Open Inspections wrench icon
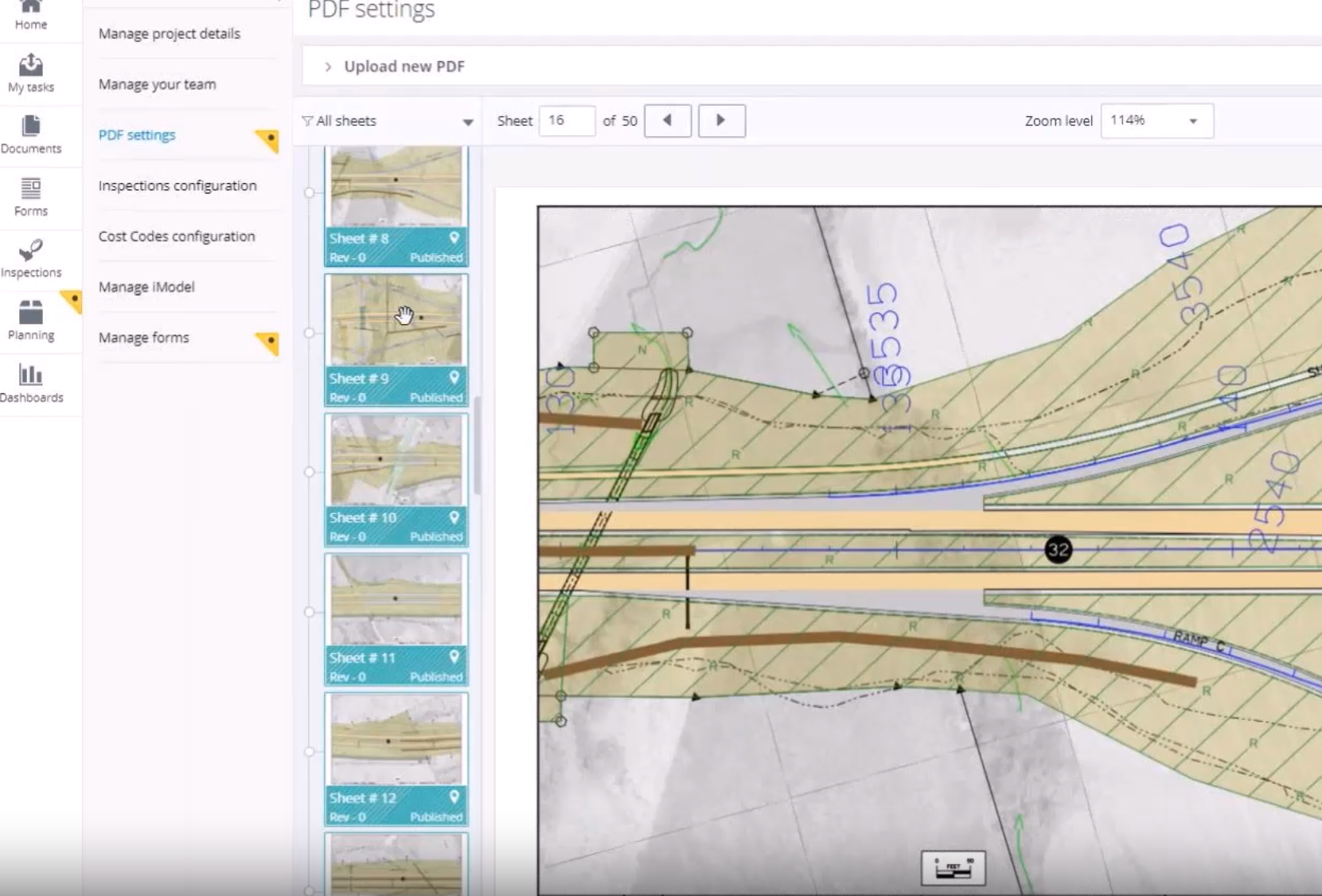The image size is (1322, 896). [x=30, y=250]
